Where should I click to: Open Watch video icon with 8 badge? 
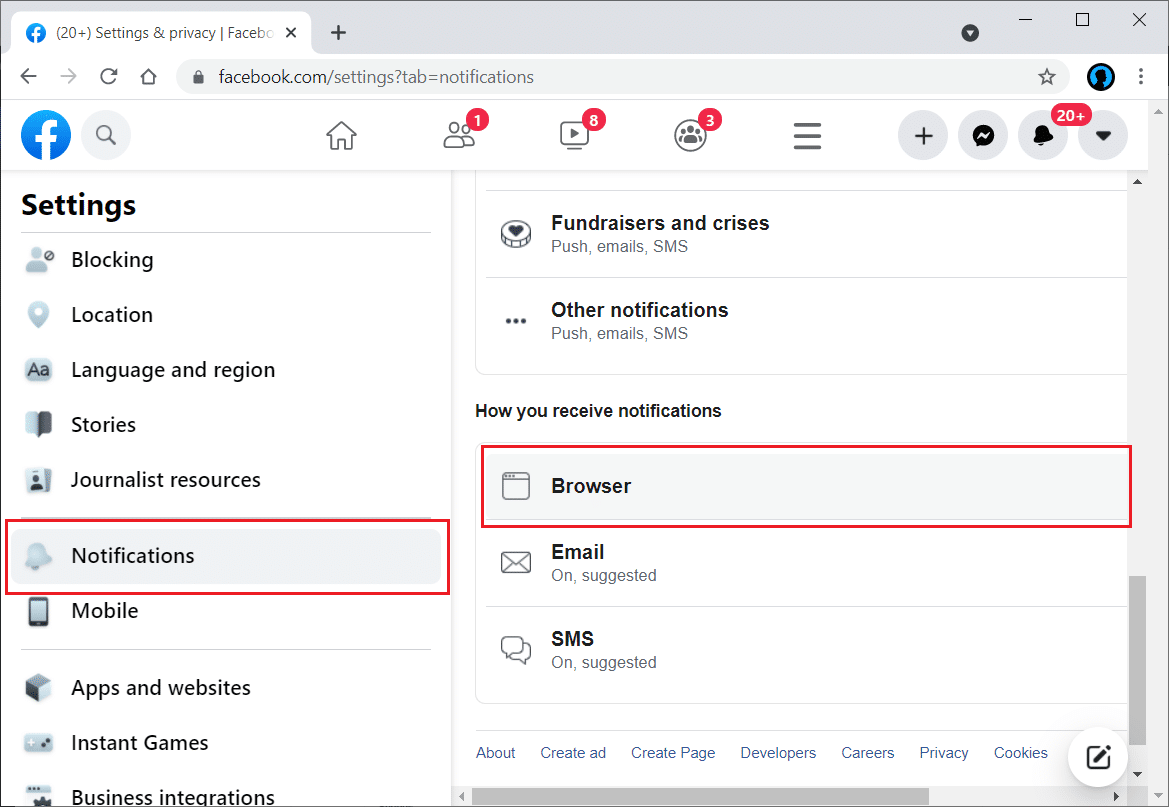[574, 135]
